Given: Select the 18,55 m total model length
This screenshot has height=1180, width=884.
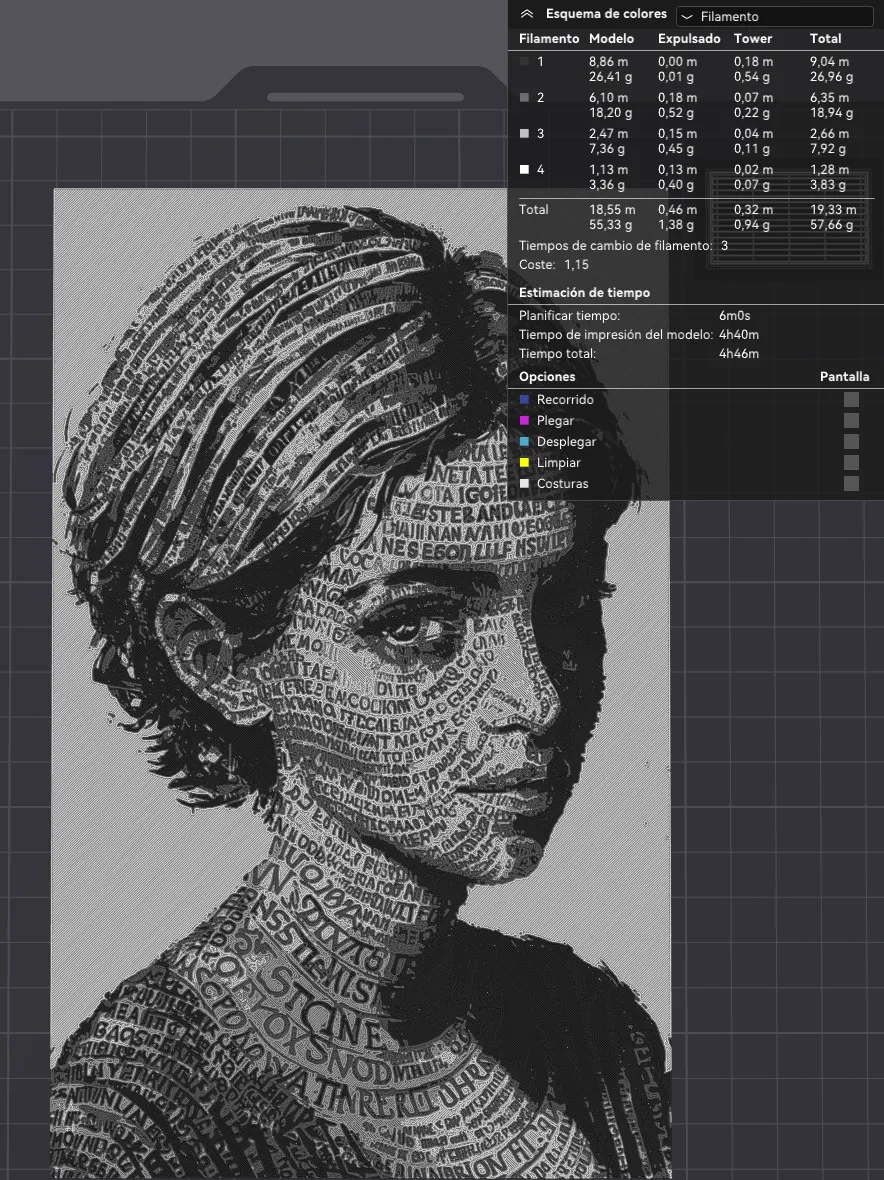Looking at the screenshot, I should (x=612, y=210).
